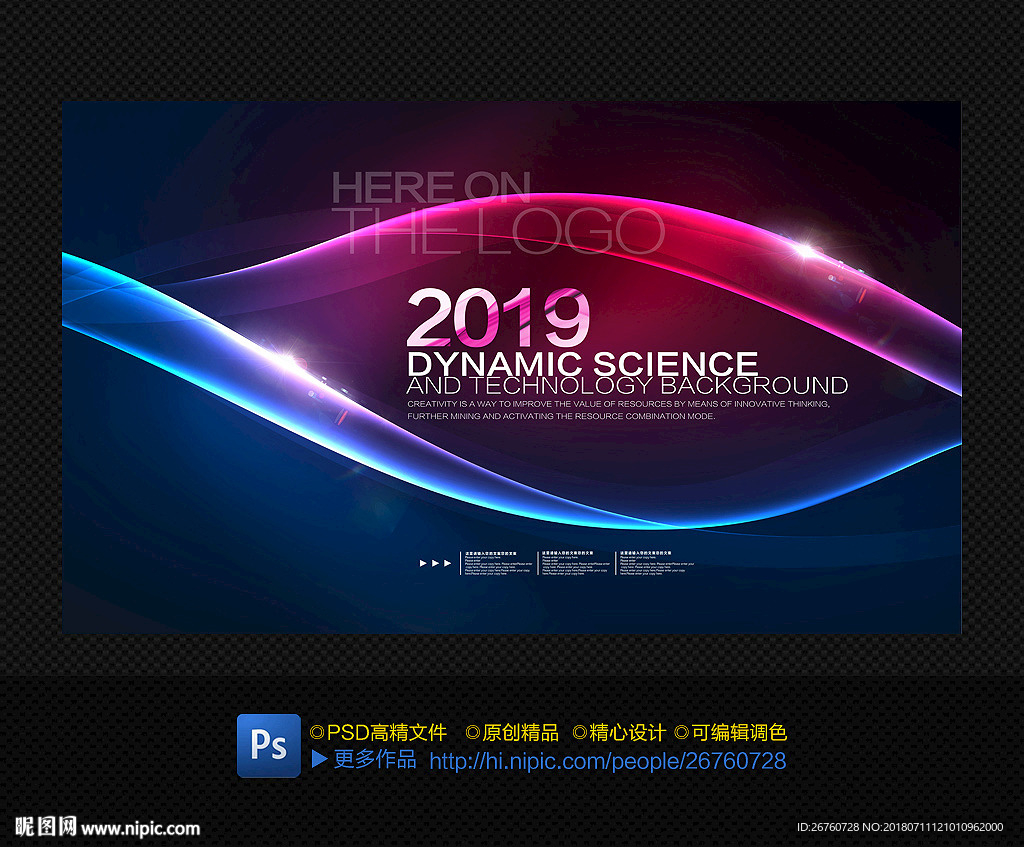The width and height of the screenshot is (1024, 847).
Task: Click the THE LOGO placeholder text
Action: point(500,231)
